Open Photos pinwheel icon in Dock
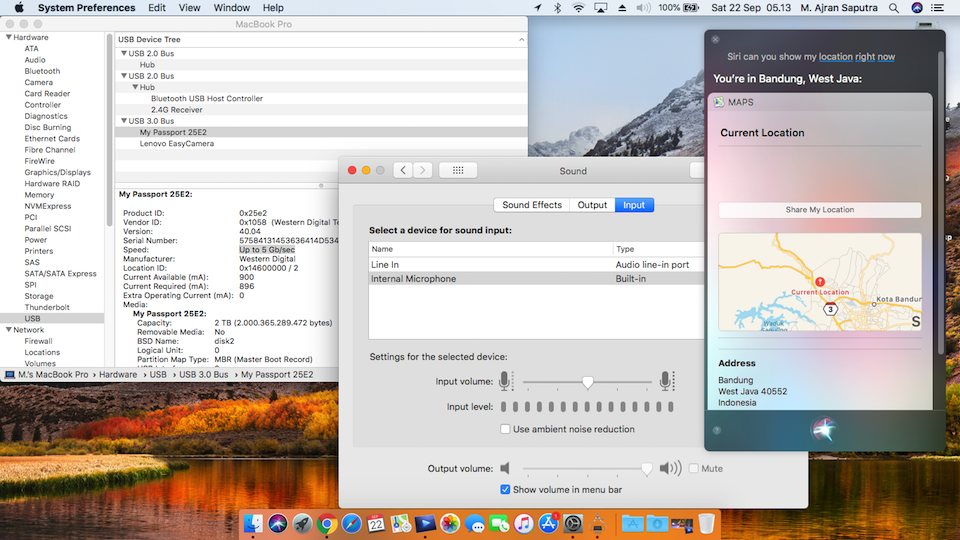Viewport: 960px width, 540px height. (x=450, y=524)
